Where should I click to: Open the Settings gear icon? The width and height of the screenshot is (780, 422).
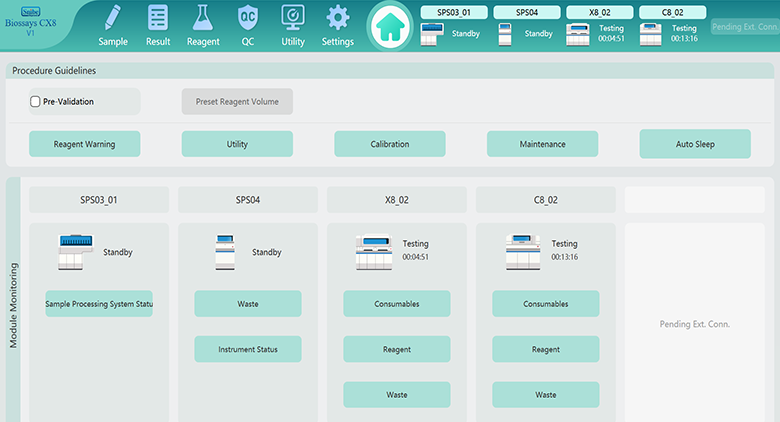click(x=338, y=19)
